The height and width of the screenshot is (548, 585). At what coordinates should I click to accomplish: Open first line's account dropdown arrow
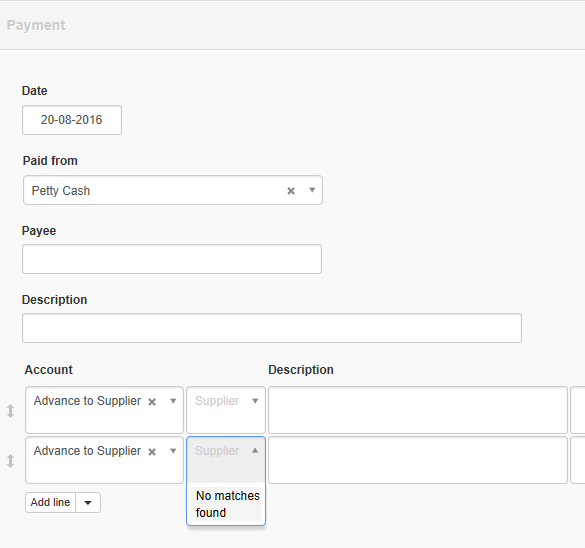173,401
